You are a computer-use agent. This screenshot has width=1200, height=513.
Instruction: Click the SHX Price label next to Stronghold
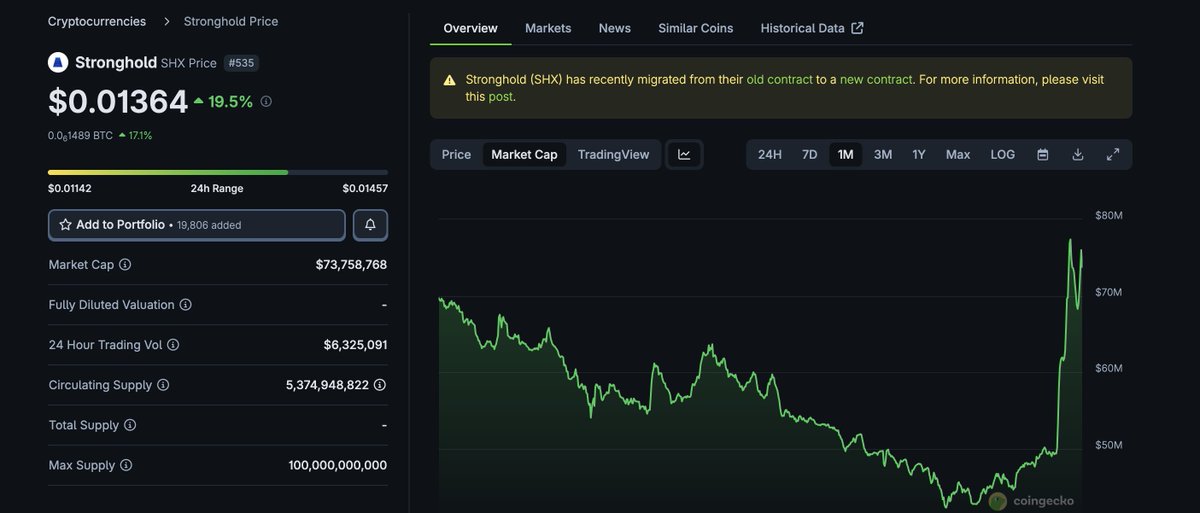[189, 63]
